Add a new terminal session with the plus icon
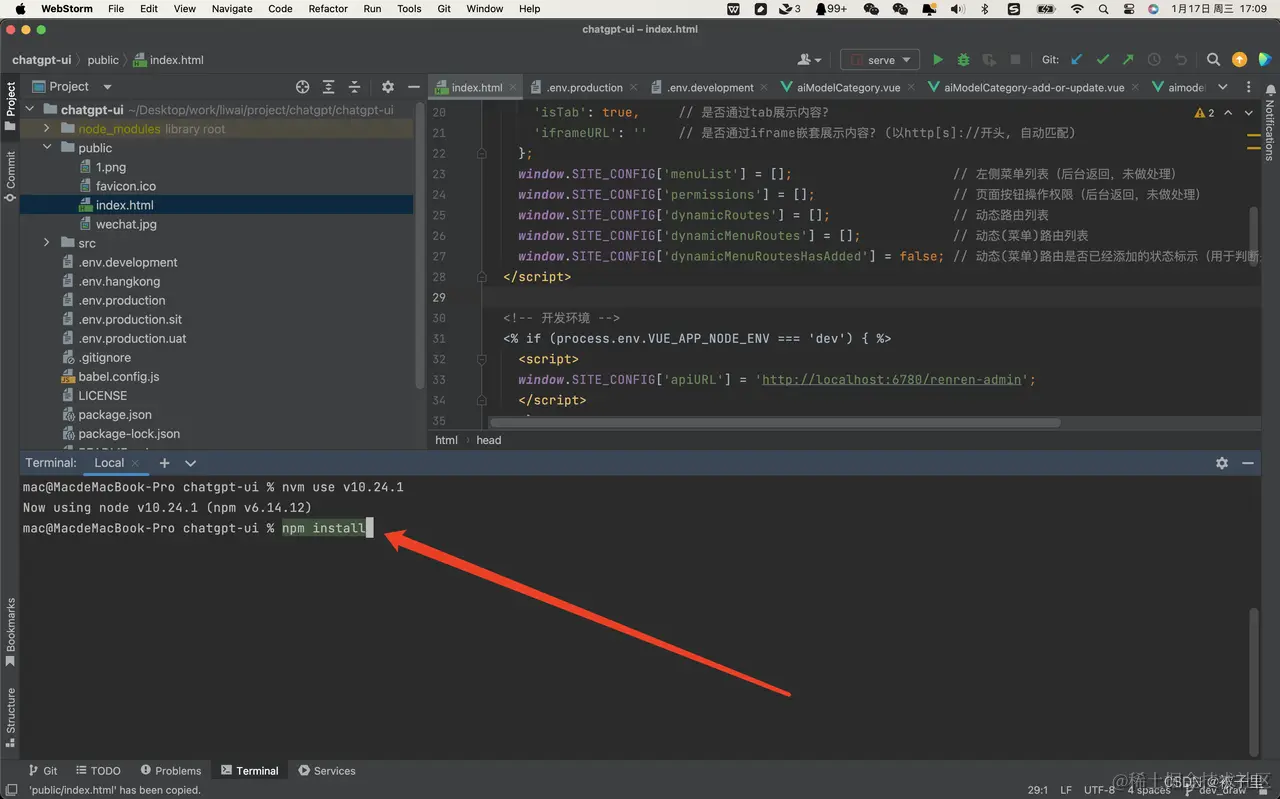Image resolution: width=1280 pixels, height=799 pixels. 165,463
